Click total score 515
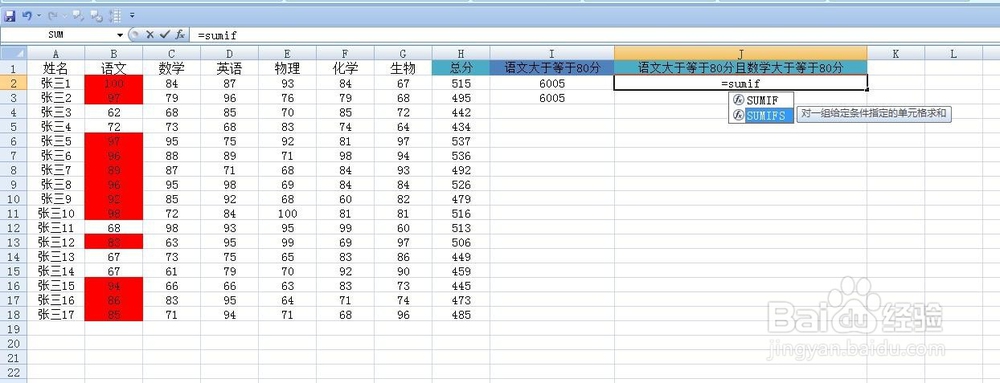The width and height of the screenshot is (1000, 383). click(x=460, y=83)
